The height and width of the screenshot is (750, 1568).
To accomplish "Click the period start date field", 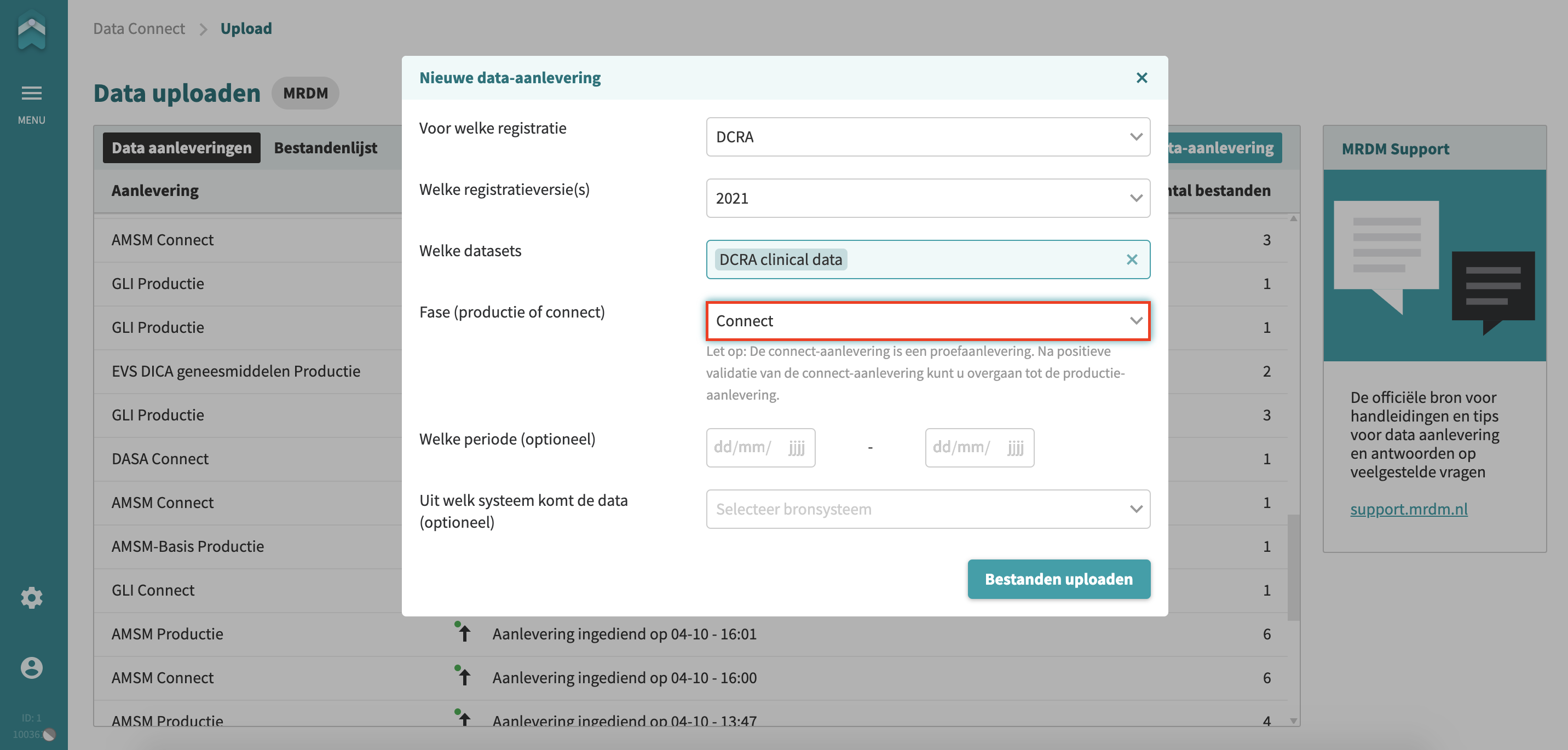I will pos(760,447).
